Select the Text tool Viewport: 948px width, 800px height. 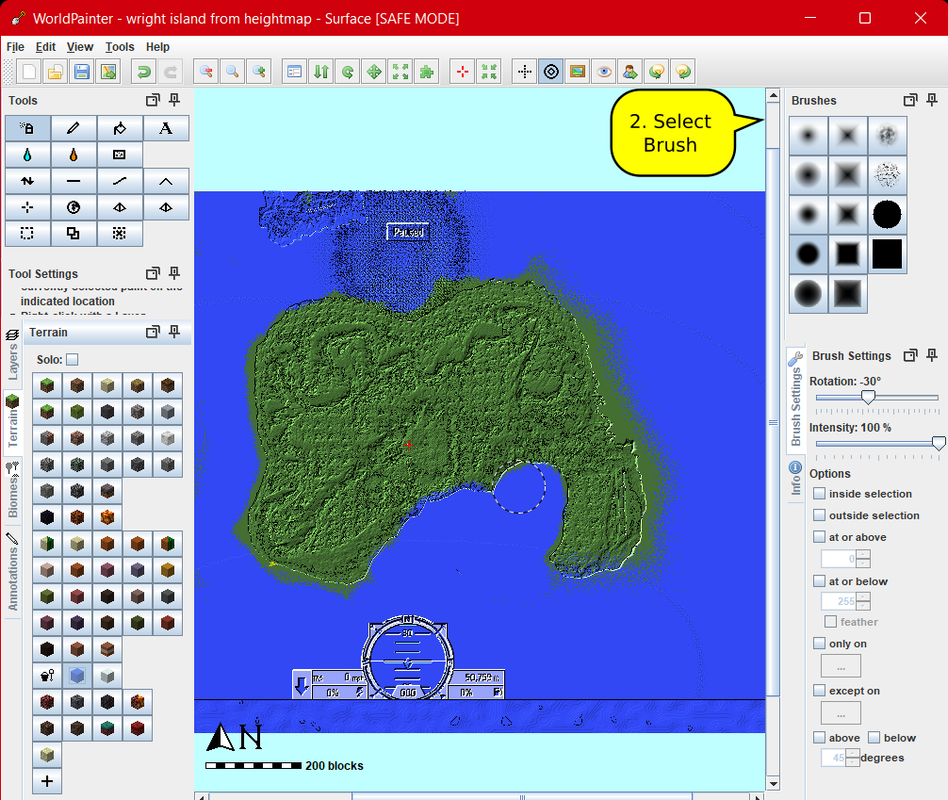(x=166, y=128)
